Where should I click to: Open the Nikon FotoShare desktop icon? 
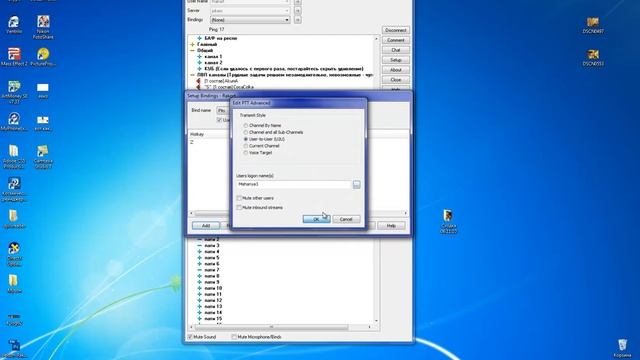(43, 27)
